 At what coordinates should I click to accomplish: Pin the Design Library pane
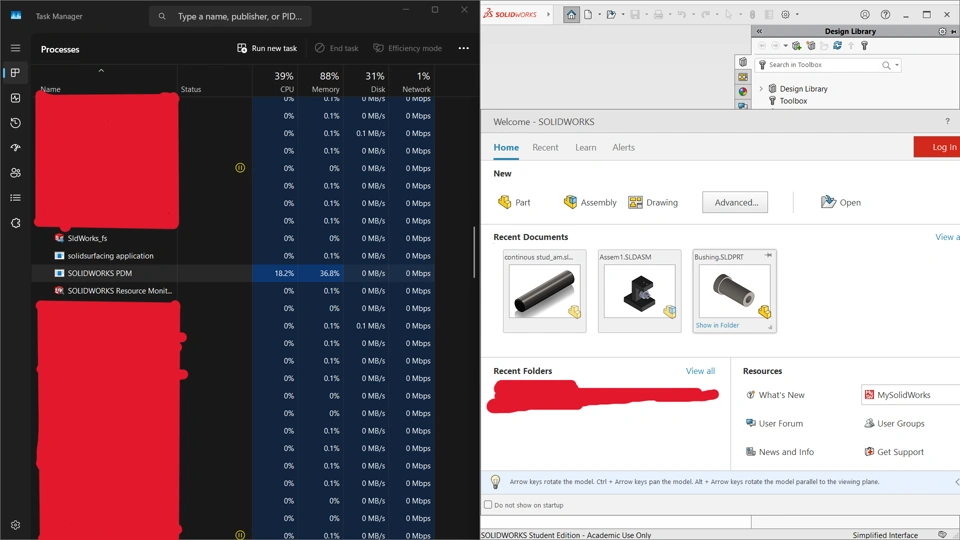pyautogui.click(x=953, y=31)
